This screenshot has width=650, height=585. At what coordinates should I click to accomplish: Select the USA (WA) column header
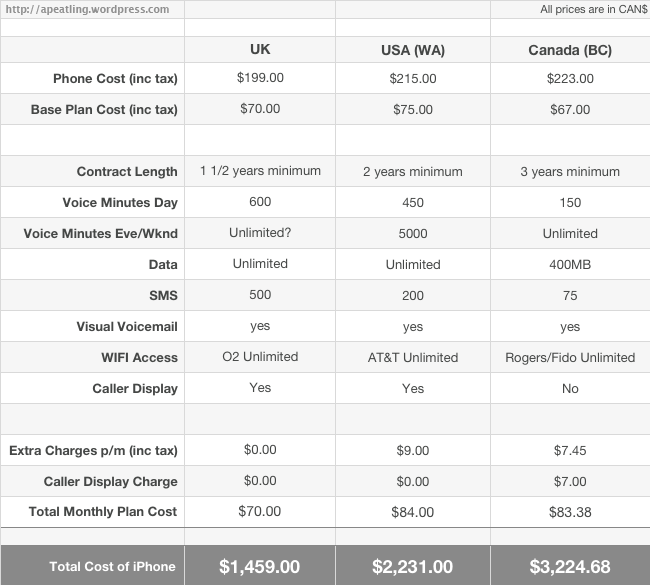click(x=412, y=50)
